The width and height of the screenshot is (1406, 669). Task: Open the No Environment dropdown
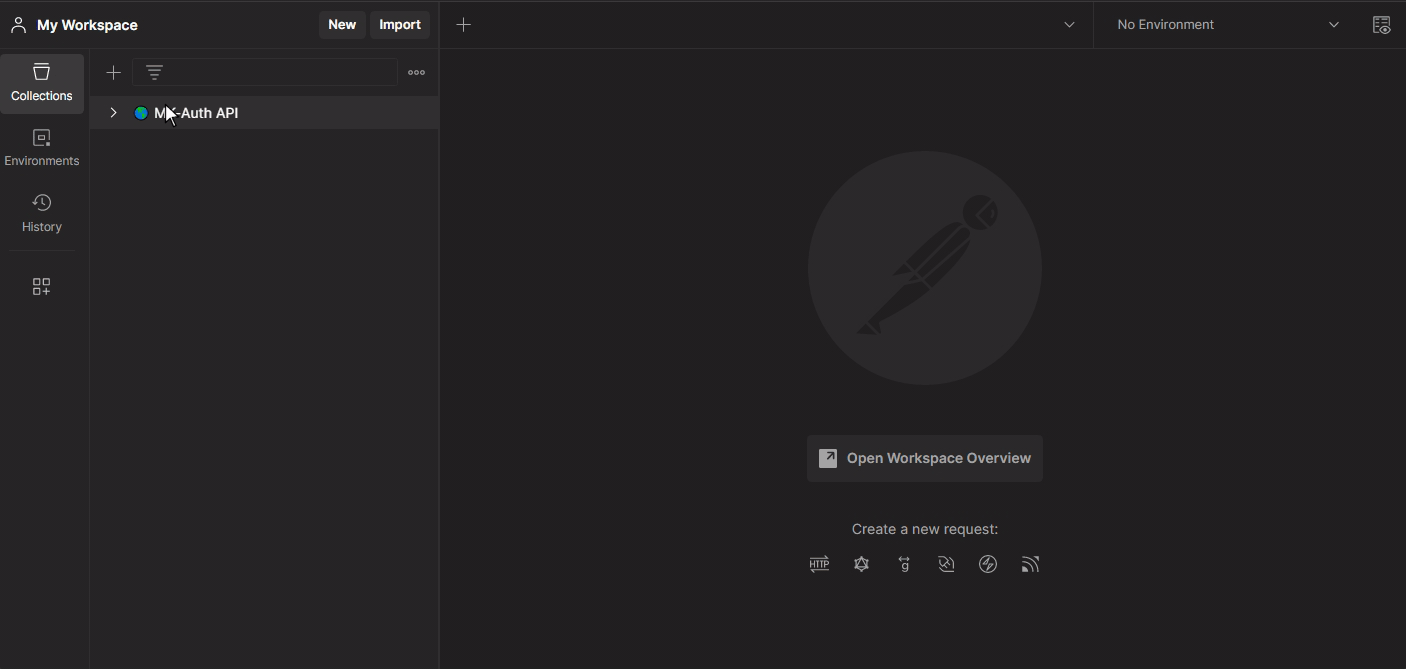pos(1227,25)
